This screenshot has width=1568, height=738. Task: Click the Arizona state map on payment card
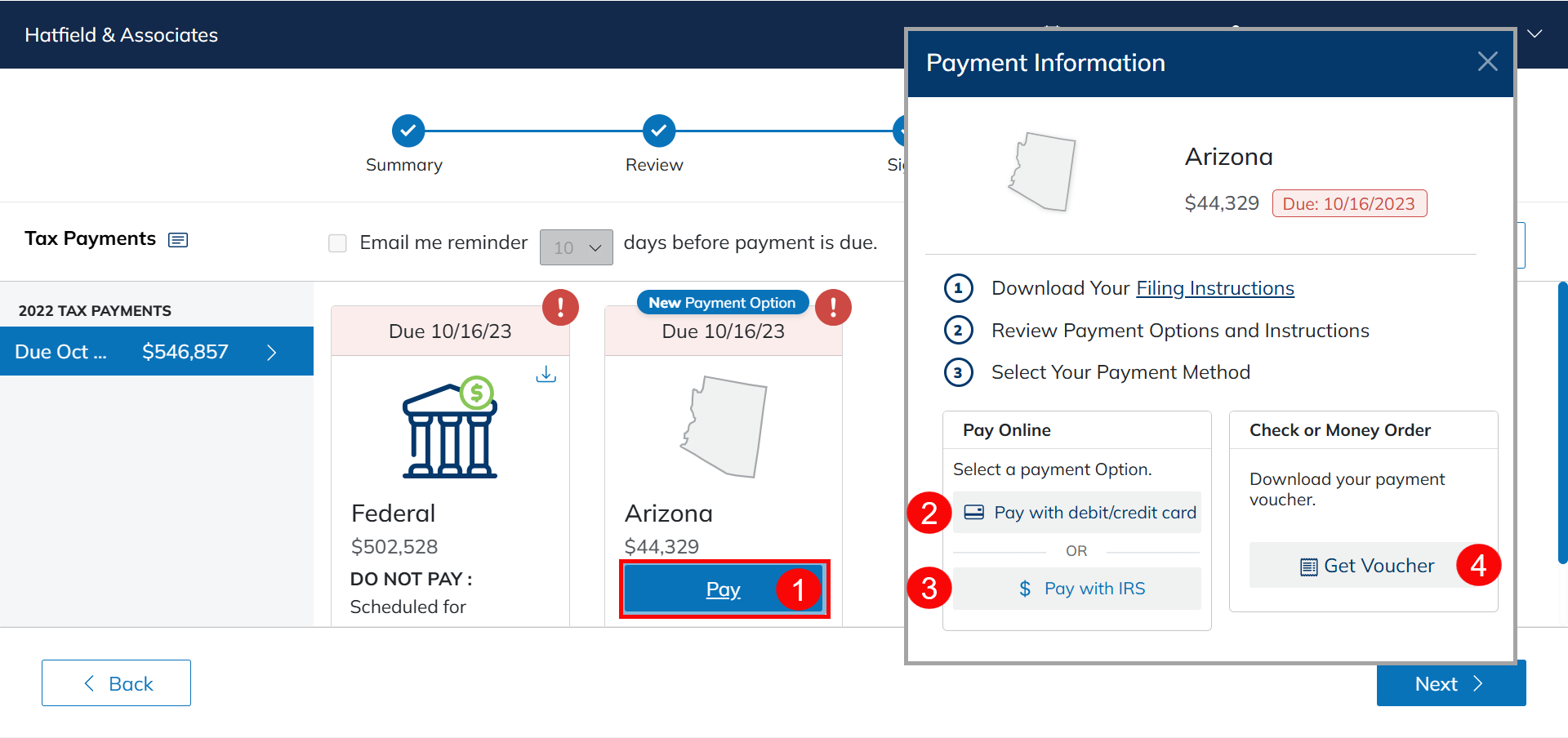724,426
